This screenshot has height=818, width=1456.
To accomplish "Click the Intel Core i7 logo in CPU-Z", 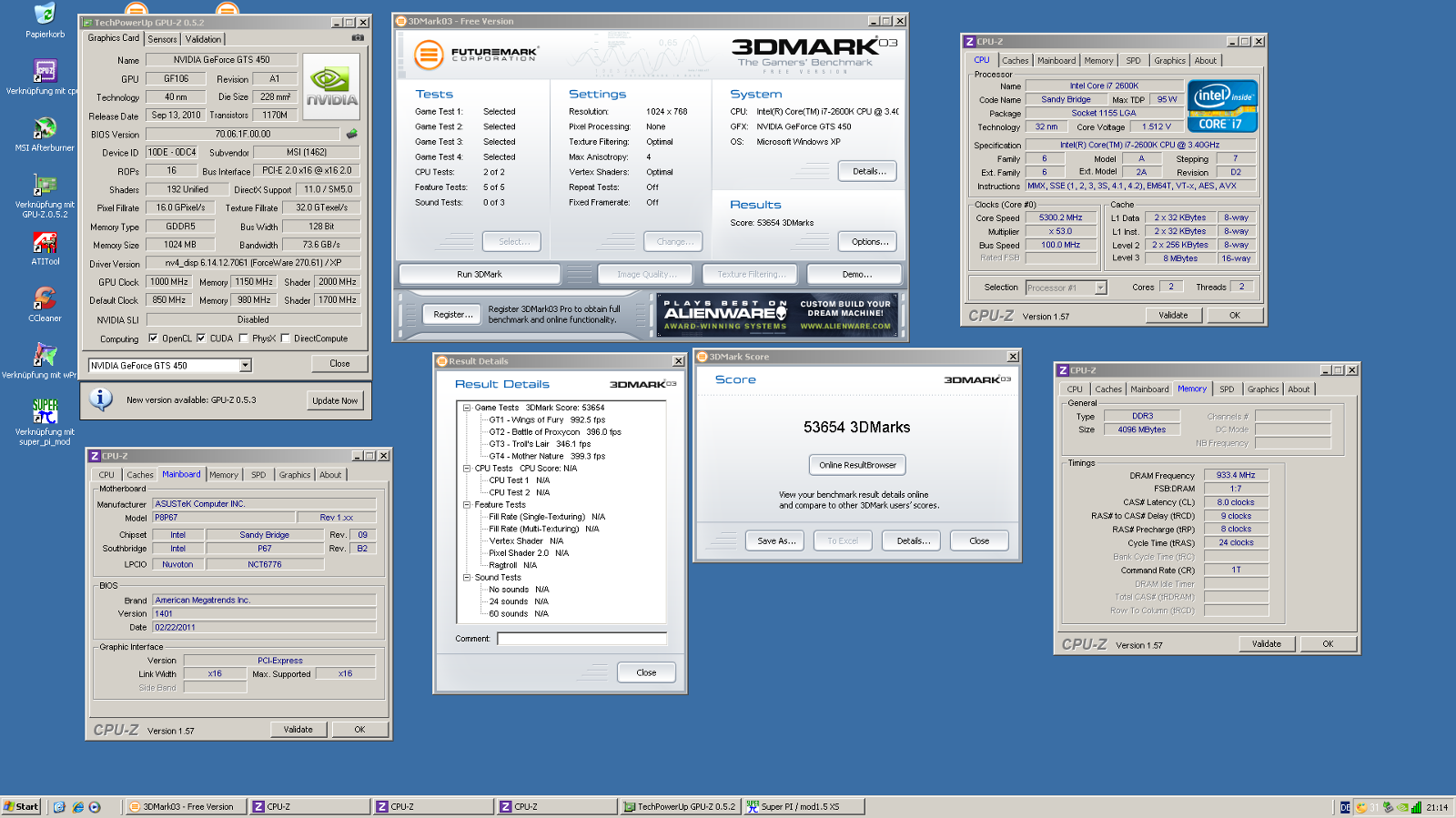I will coord(1224,106).
